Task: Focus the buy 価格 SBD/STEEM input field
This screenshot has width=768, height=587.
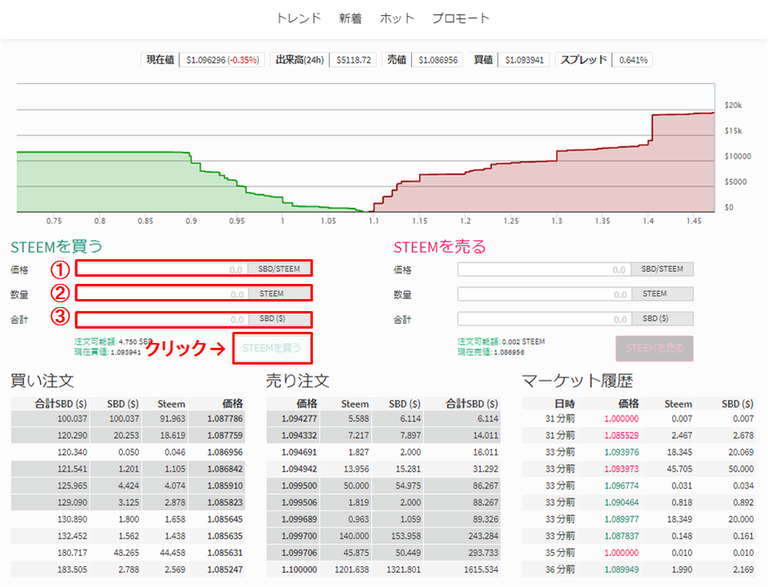Action: (x=160, y=268)
